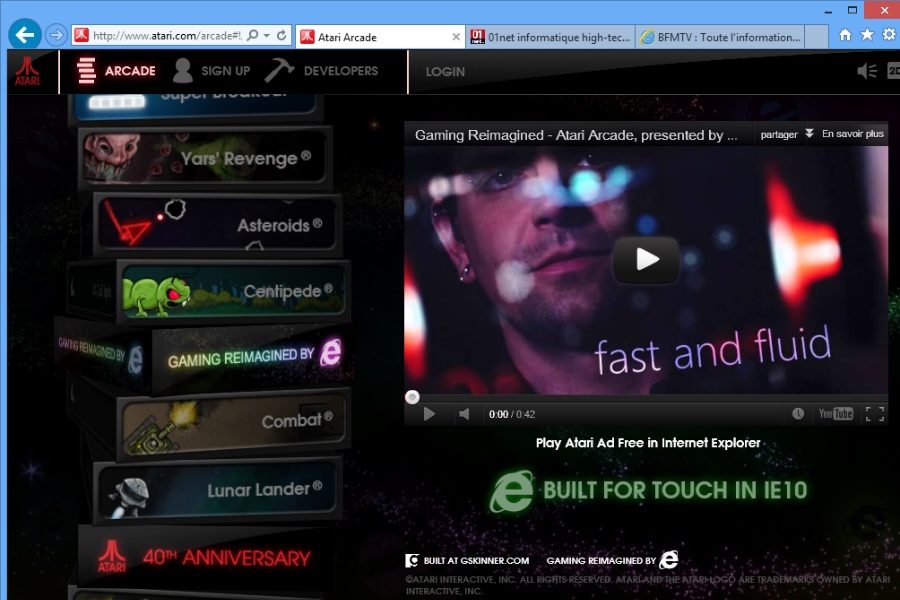Click Play Atari Ad Free text
This screenshot has width=900, height=600.
648,443
